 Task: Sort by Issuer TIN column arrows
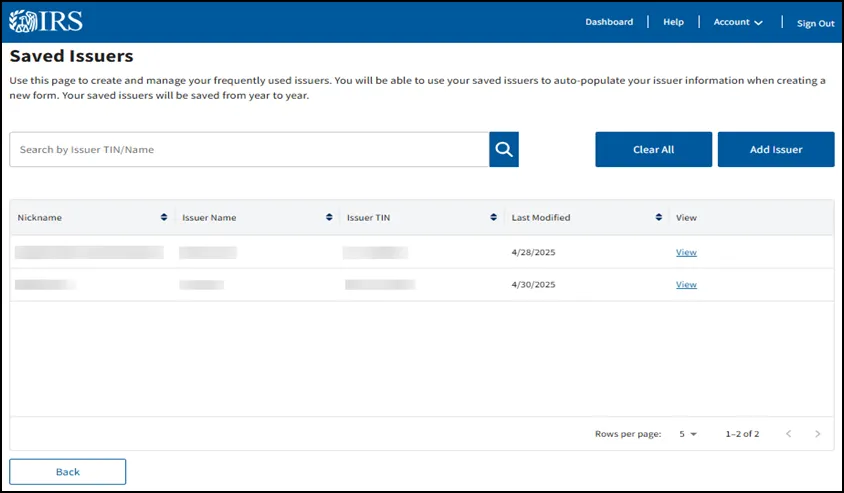[x=493, y=217]
